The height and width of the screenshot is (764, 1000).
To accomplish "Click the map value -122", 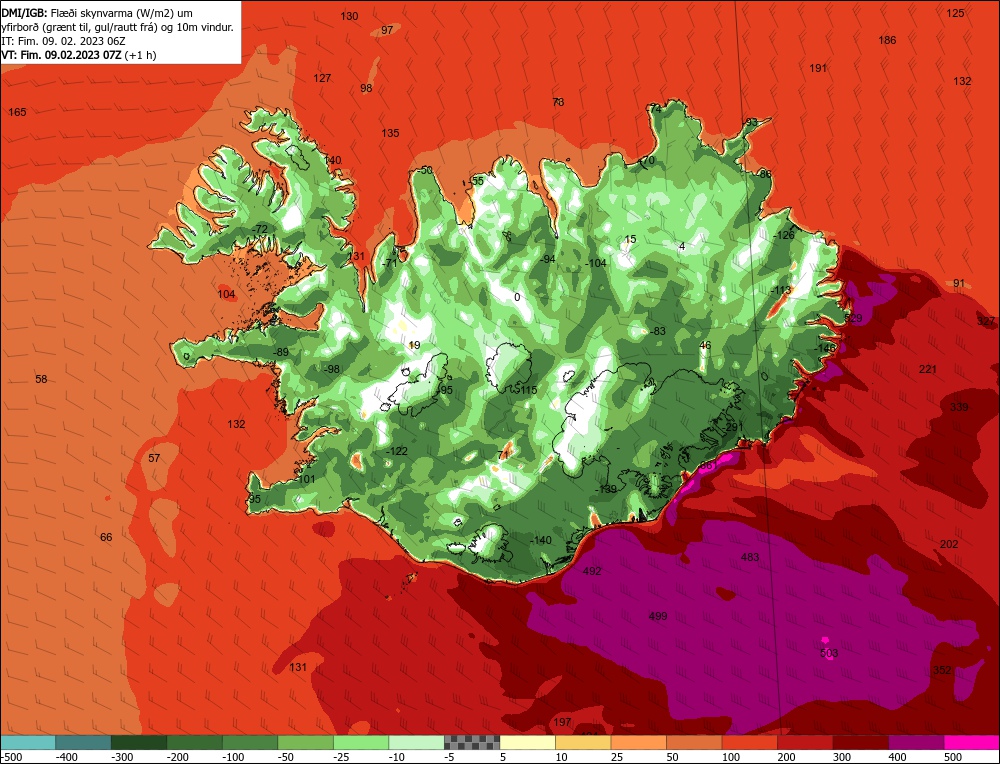I will [396, 452].
